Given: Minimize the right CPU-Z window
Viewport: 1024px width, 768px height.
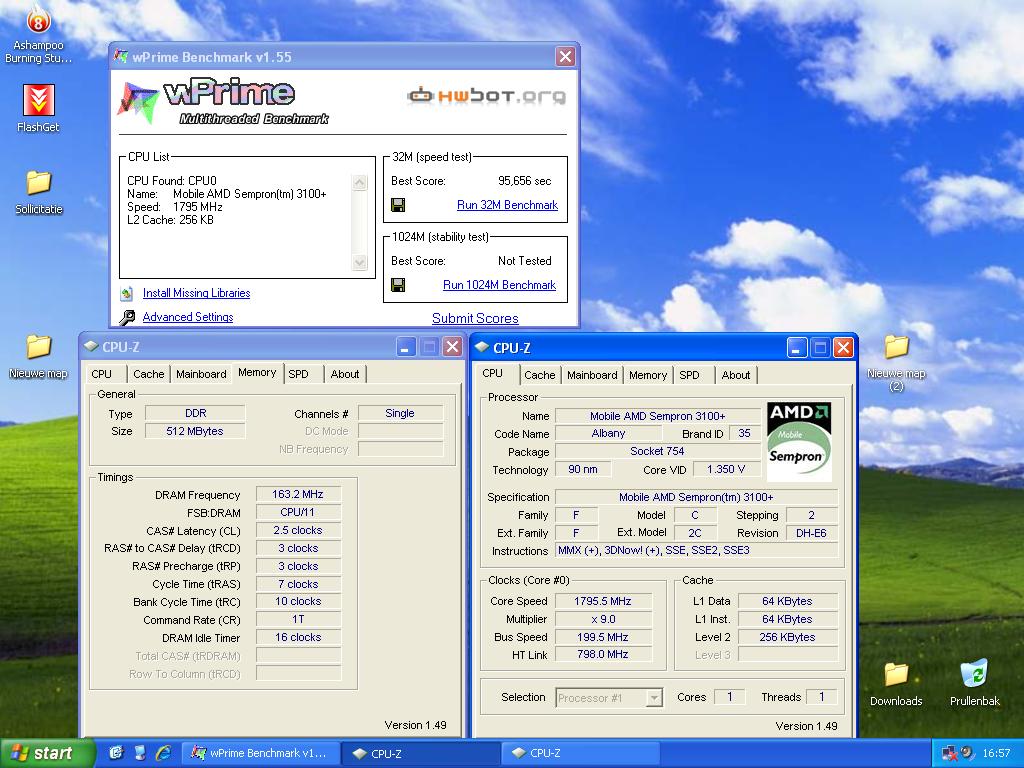Looking at the screenshot, I should [796, 347].
